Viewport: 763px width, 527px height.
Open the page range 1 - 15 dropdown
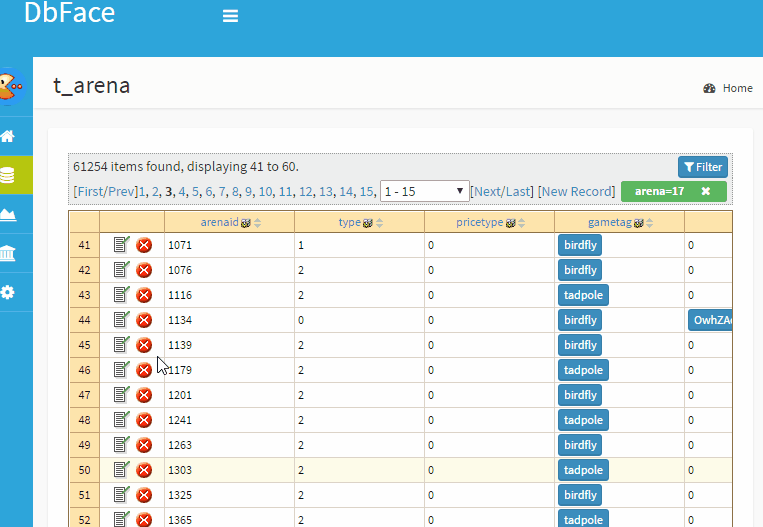(x=424, y=191)
